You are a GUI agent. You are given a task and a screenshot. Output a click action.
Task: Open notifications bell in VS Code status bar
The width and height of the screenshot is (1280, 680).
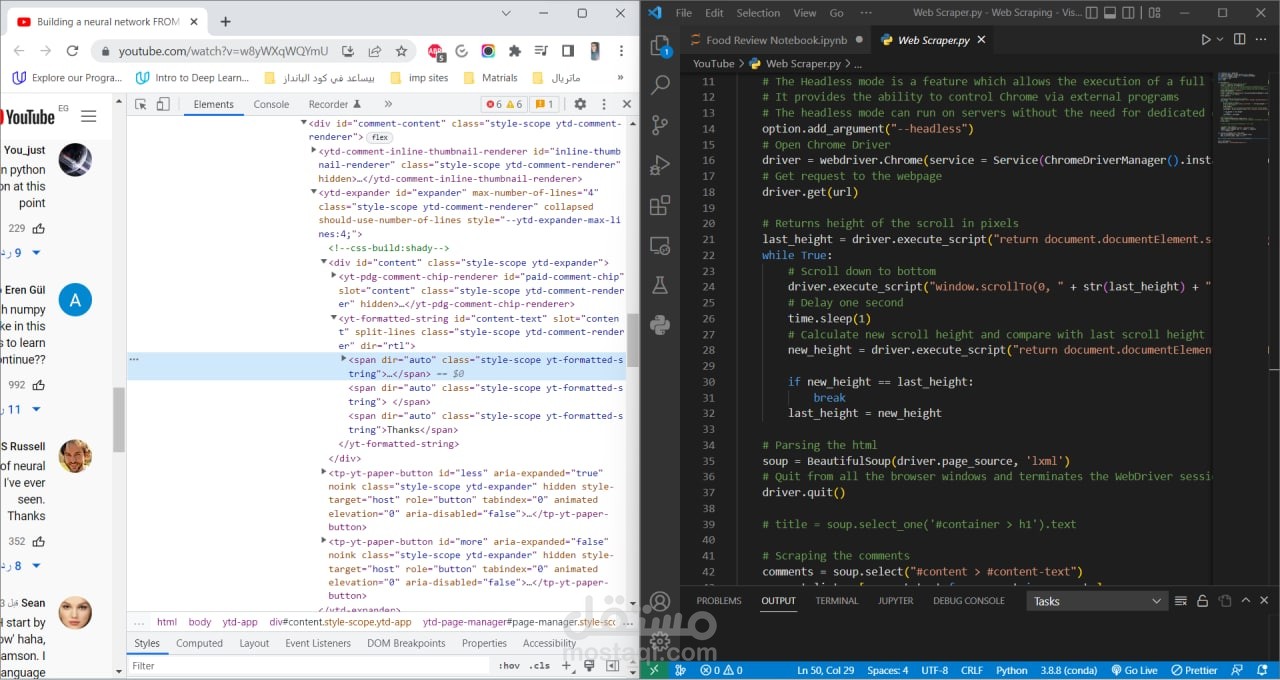click(1263, 670)
